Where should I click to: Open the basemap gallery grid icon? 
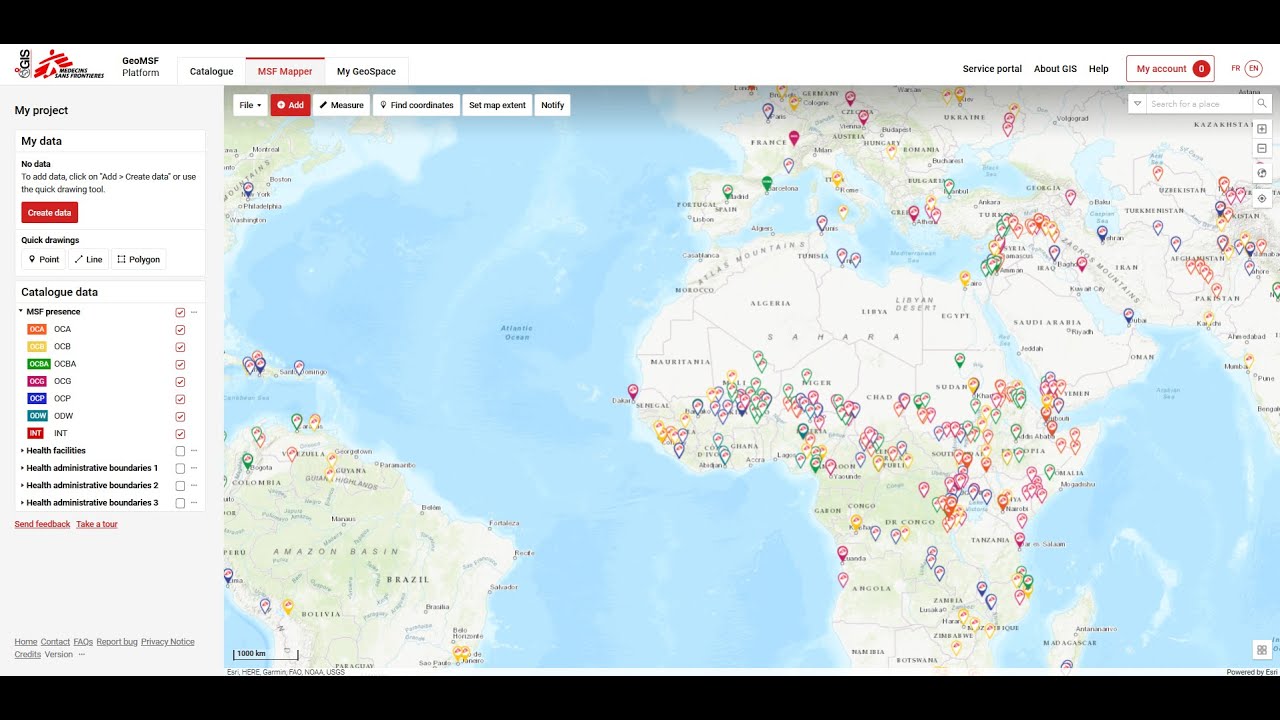(1262, 650)
